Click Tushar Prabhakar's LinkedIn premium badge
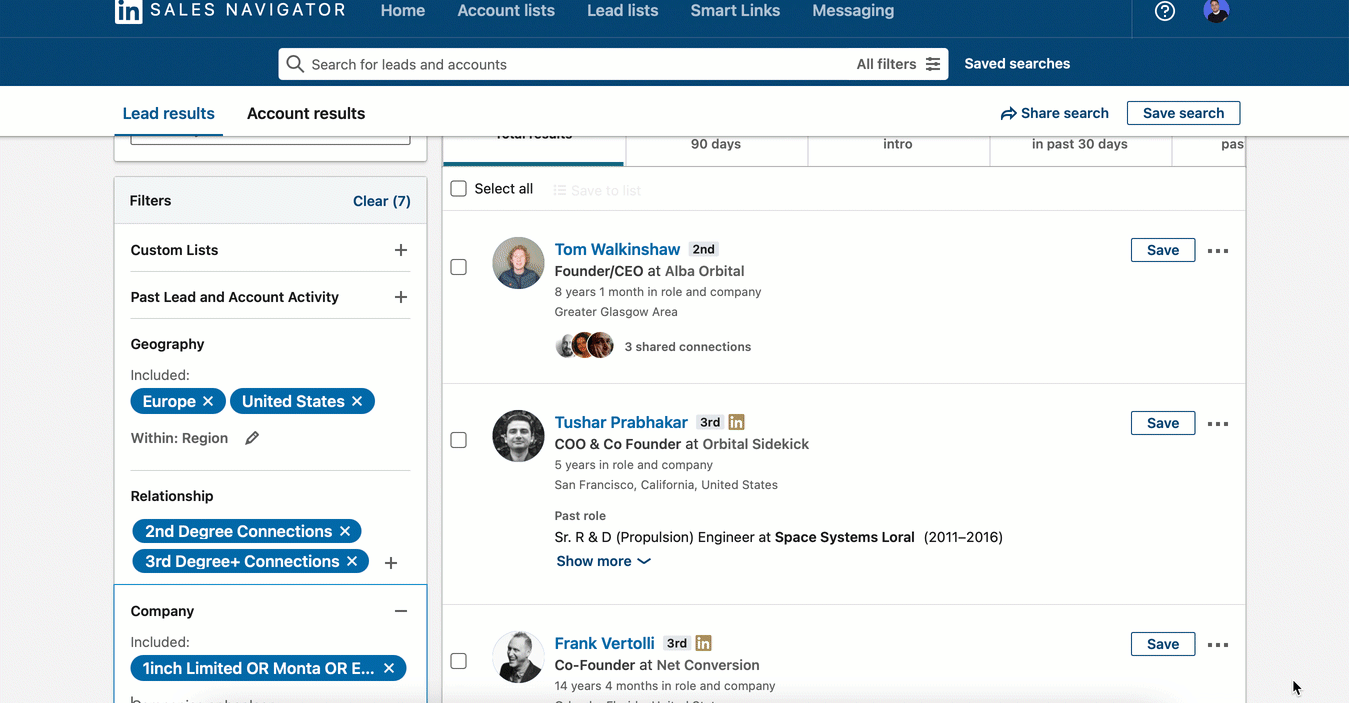 pyautogui.click(x=736, y=422)
